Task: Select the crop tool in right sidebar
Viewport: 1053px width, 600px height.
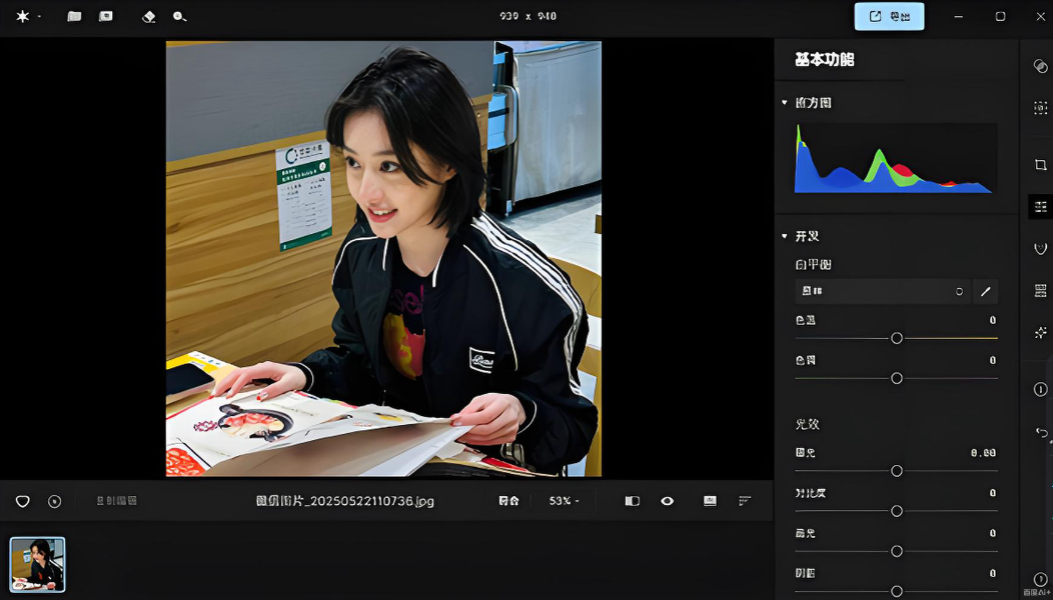Action: coord(1040,165)
